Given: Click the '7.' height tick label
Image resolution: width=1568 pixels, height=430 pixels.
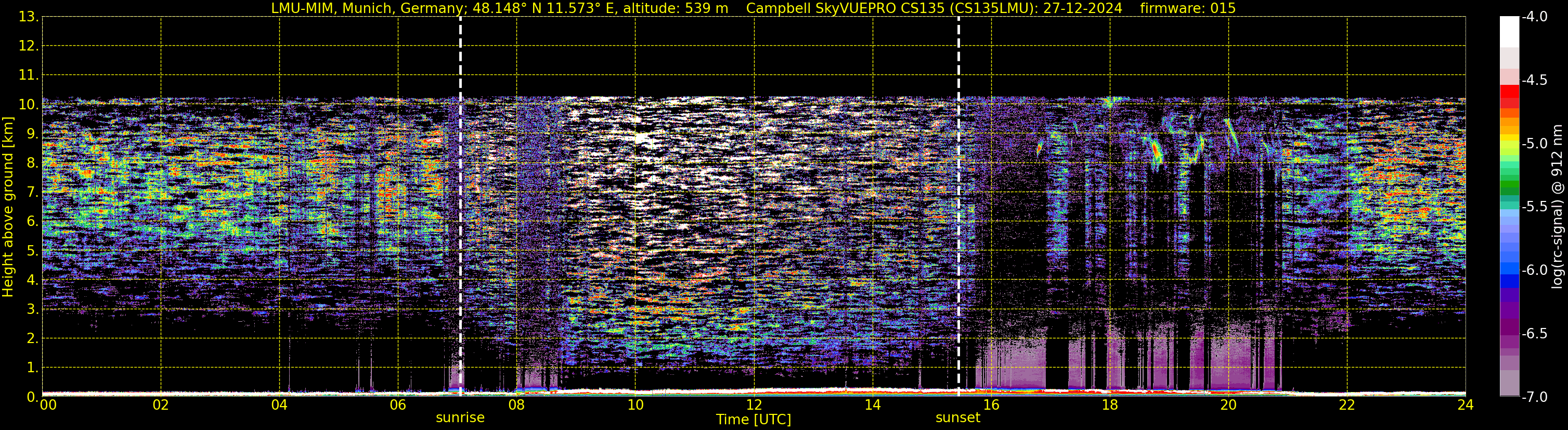Looking at the screenshot, I should [33, 193].
